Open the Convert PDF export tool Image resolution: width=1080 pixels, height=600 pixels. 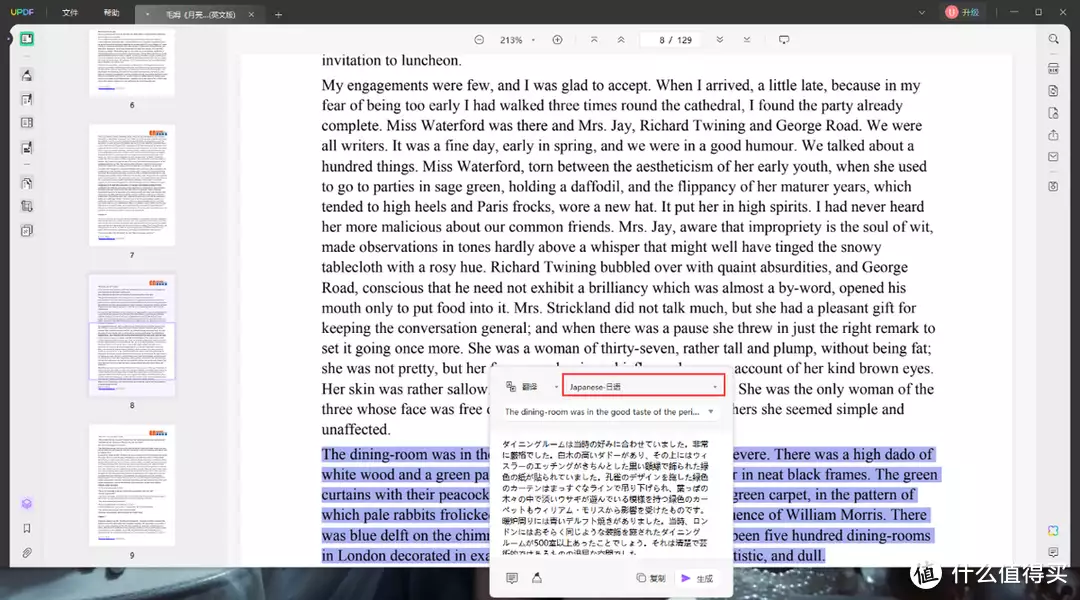1053,91
